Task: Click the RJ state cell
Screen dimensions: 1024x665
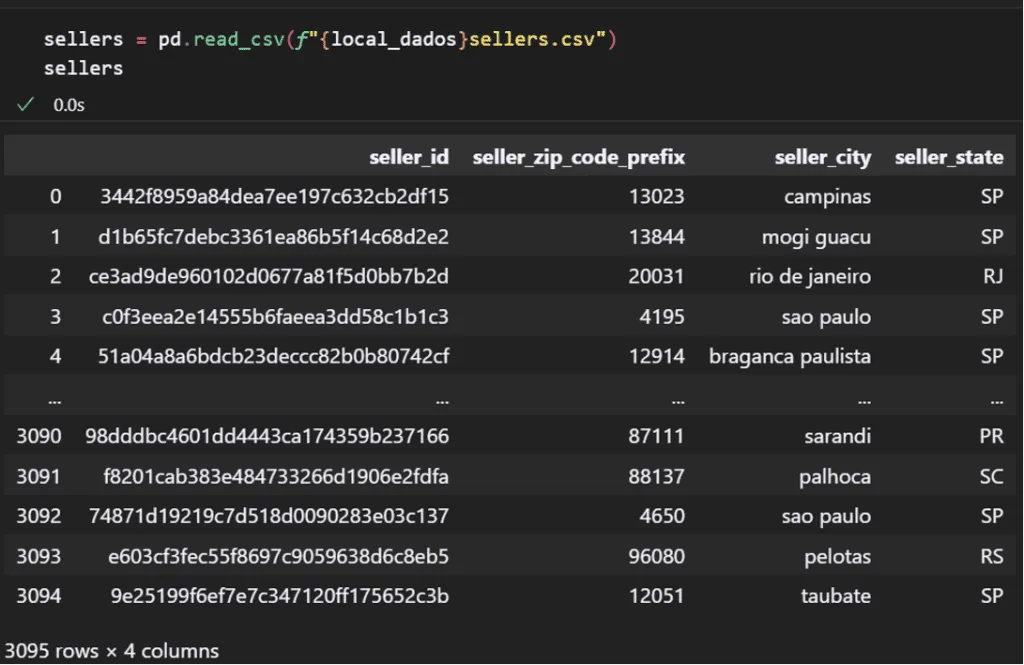Action: click(993, 276)
